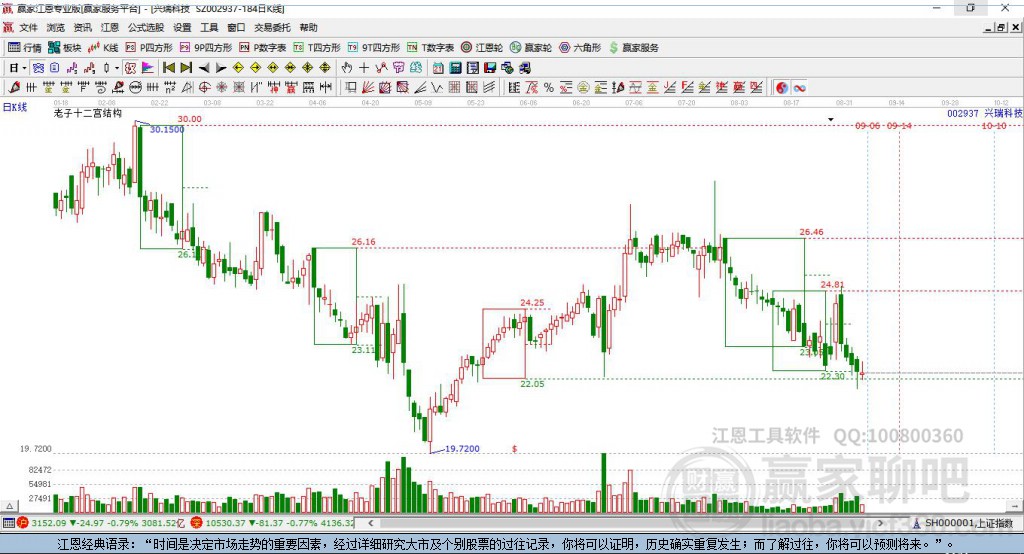Open the calendar date icon
This screenshot has width=1024, height=554.
pyautogui.click(x=438, y=67)
